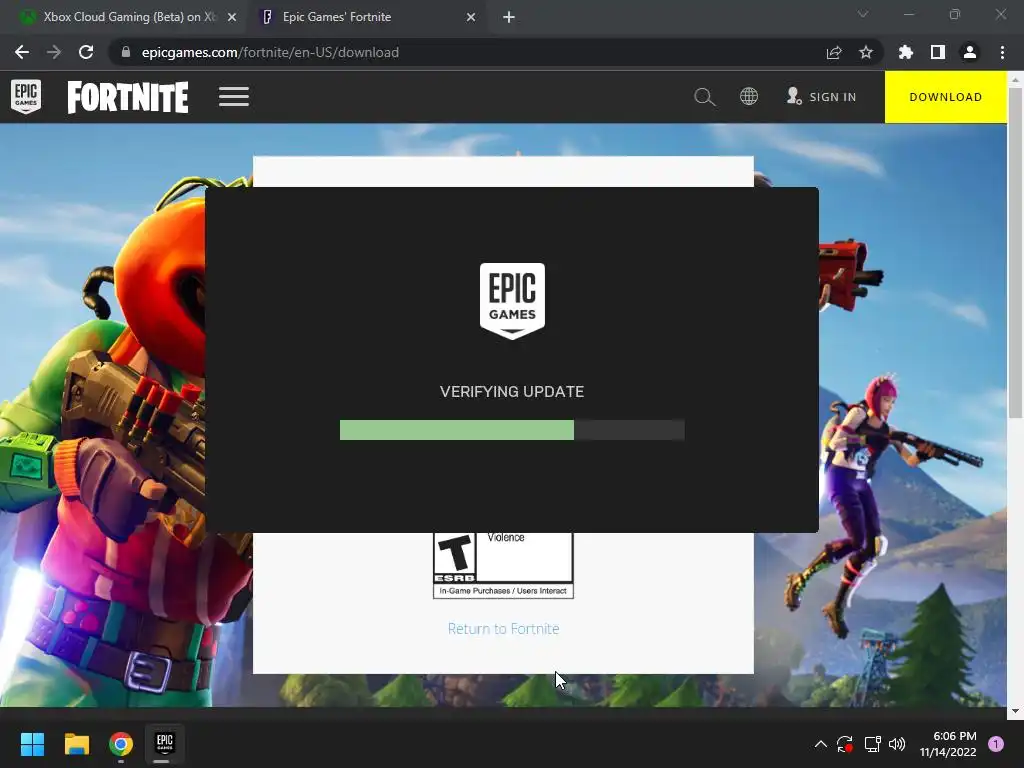Click the page vertical scrollbar thumb
Image resolution: width=1024 pixels, height=768 pixels.
(x=1015, y=252)
